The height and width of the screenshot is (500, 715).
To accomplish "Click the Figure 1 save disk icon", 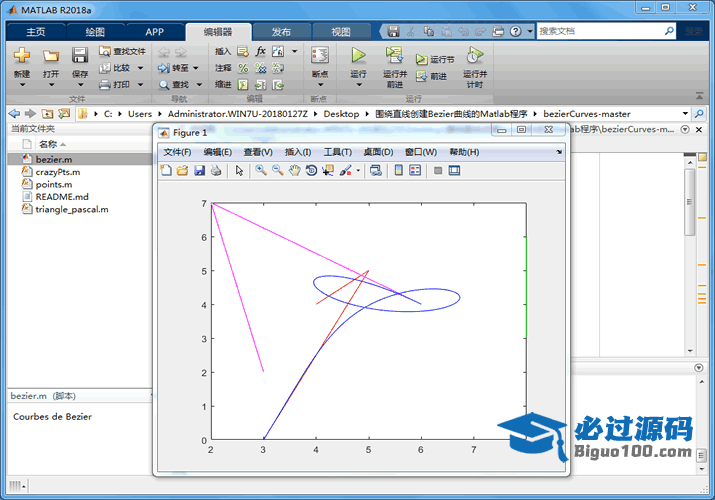I will coord(199,170).
